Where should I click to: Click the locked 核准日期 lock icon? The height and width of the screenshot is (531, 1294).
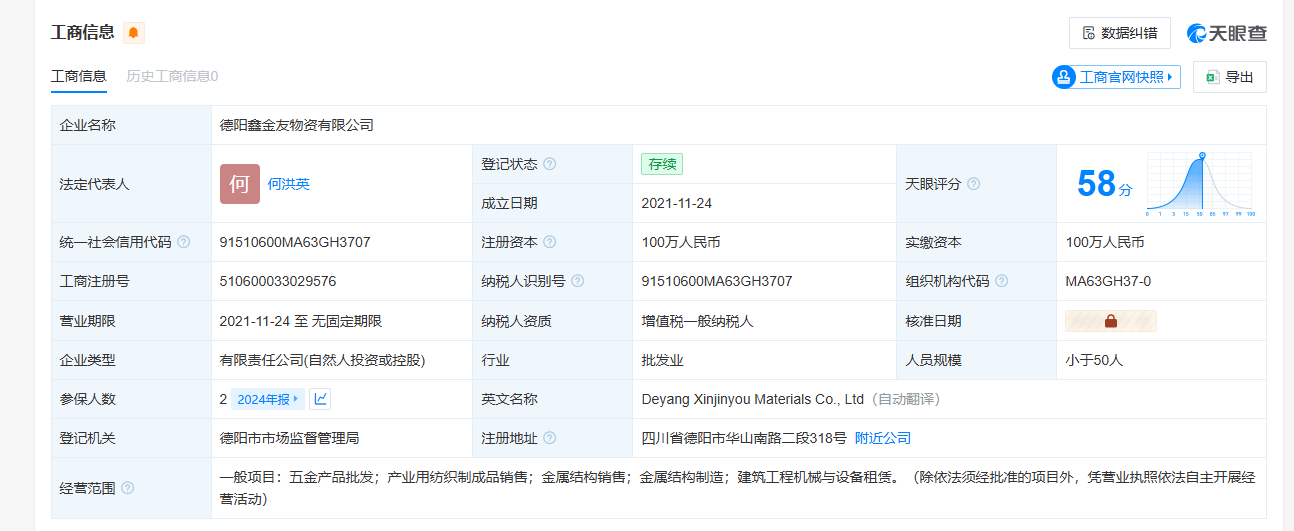tap(1110, 321)
